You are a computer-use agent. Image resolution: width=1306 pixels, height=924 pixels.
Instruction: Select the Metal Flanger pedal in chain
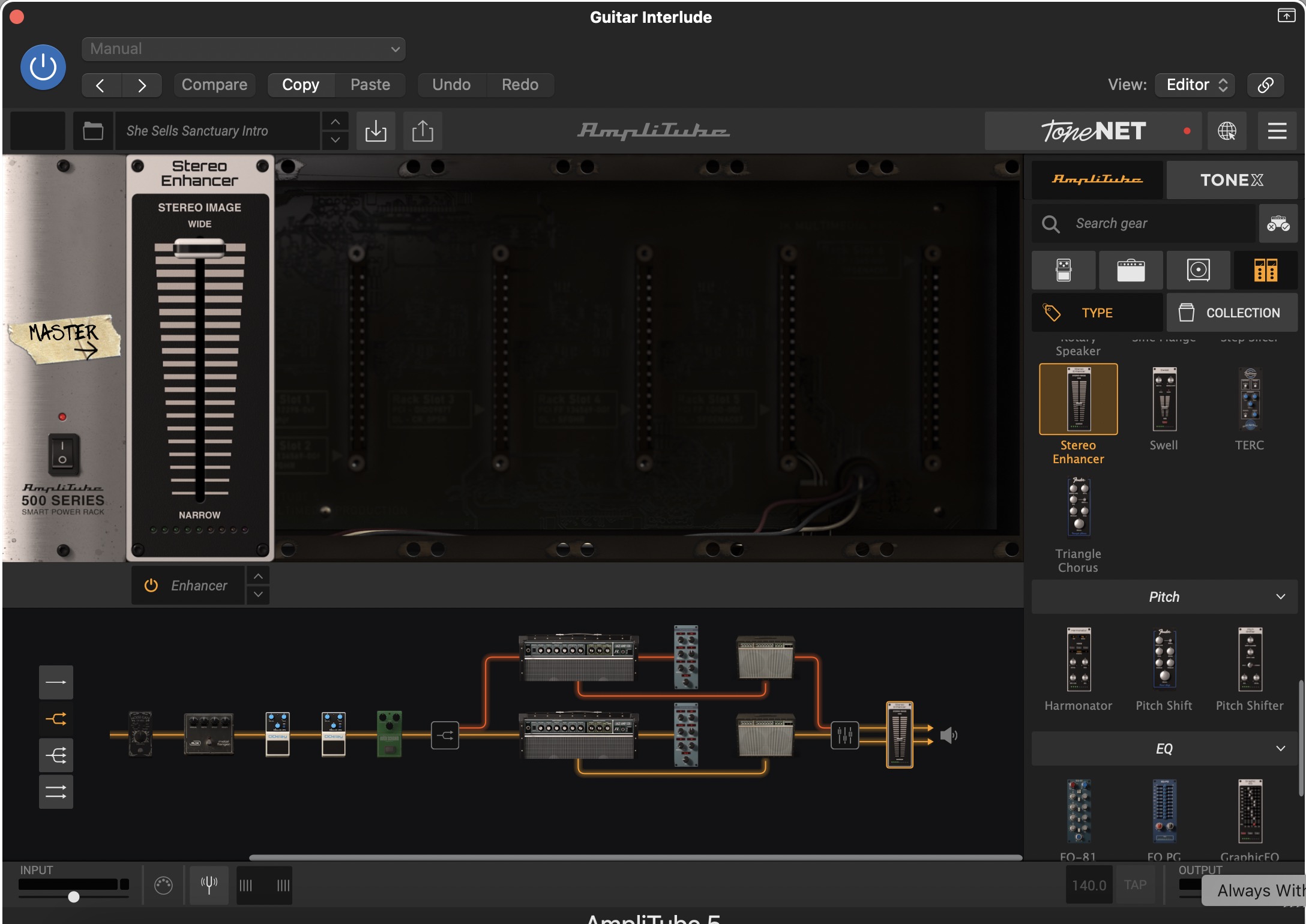[208, 734]
